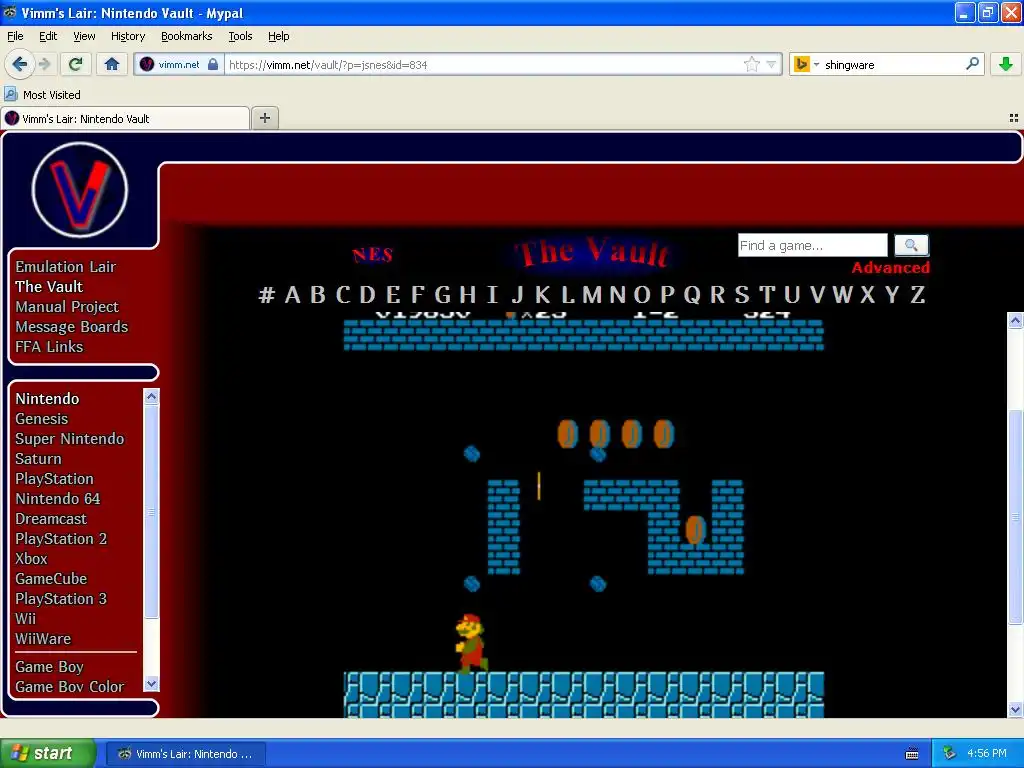Image resolution: width=1024 pixels, height=768 pixels.
Task: Open the Help menu
Action: tap(278, 36)
